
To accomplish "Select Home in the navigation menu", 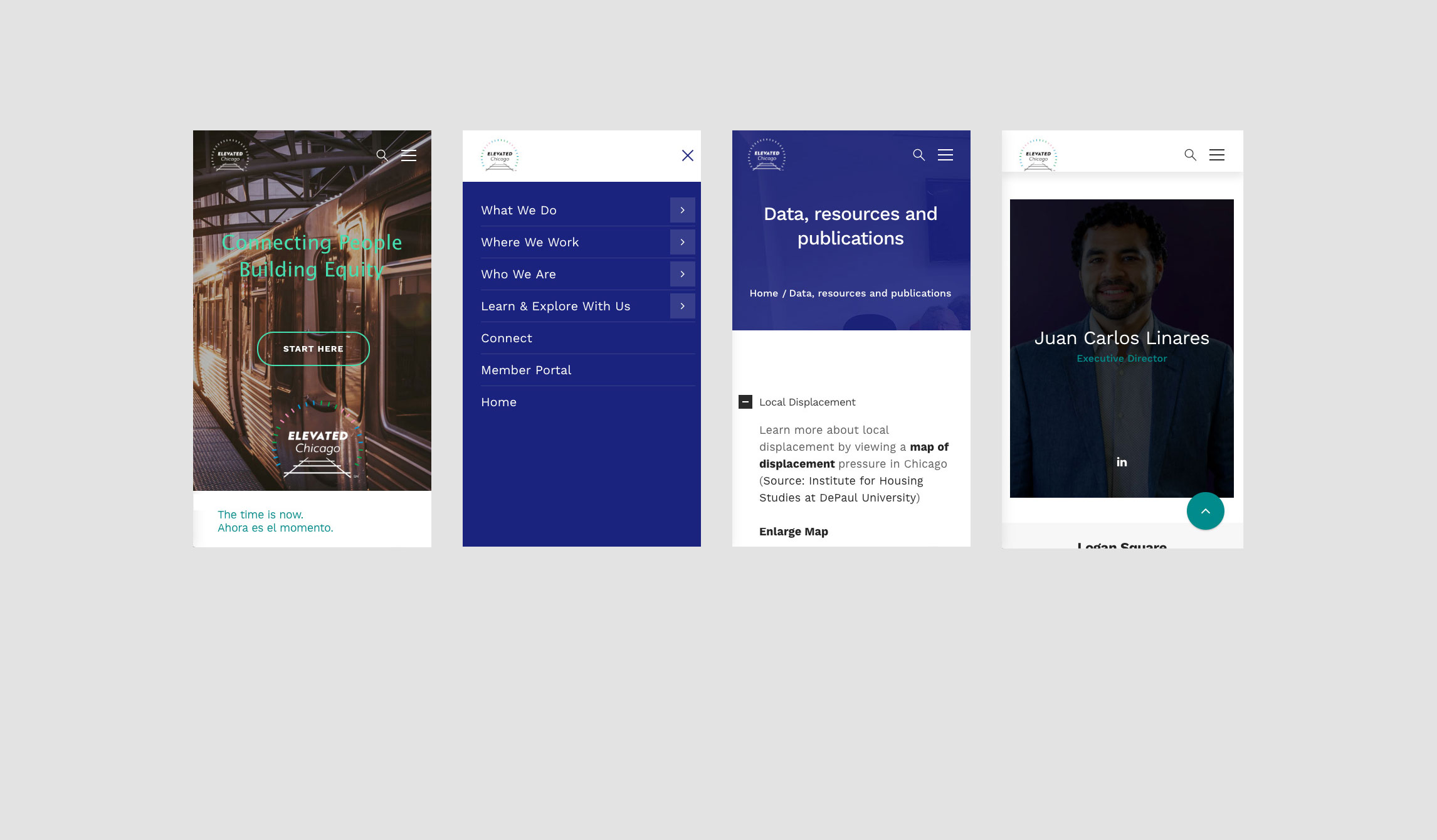I will tap(498, 402).
